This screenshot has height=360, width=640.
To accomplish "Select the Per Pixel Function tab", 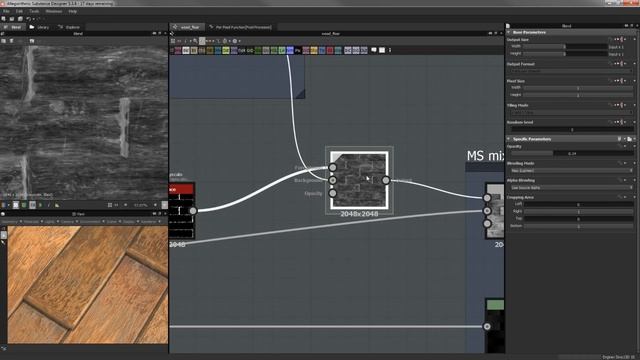I will pos(240,27).
